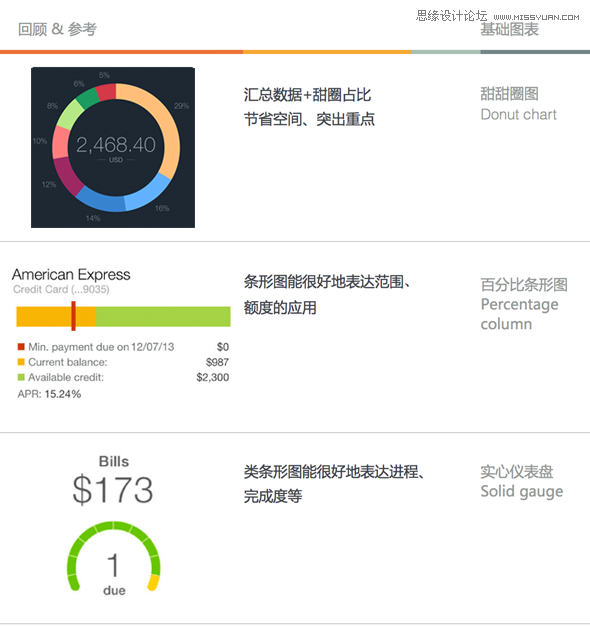Click the Current balance: label
This screenshot has height=626, width=590.
click(x=68, y=362)
